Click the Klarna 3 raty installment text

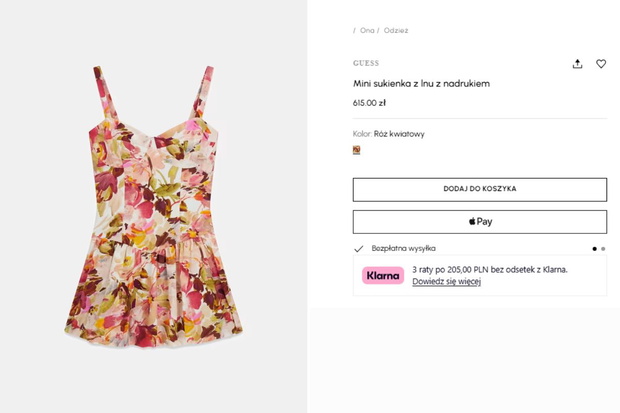[x=490, y=270]
